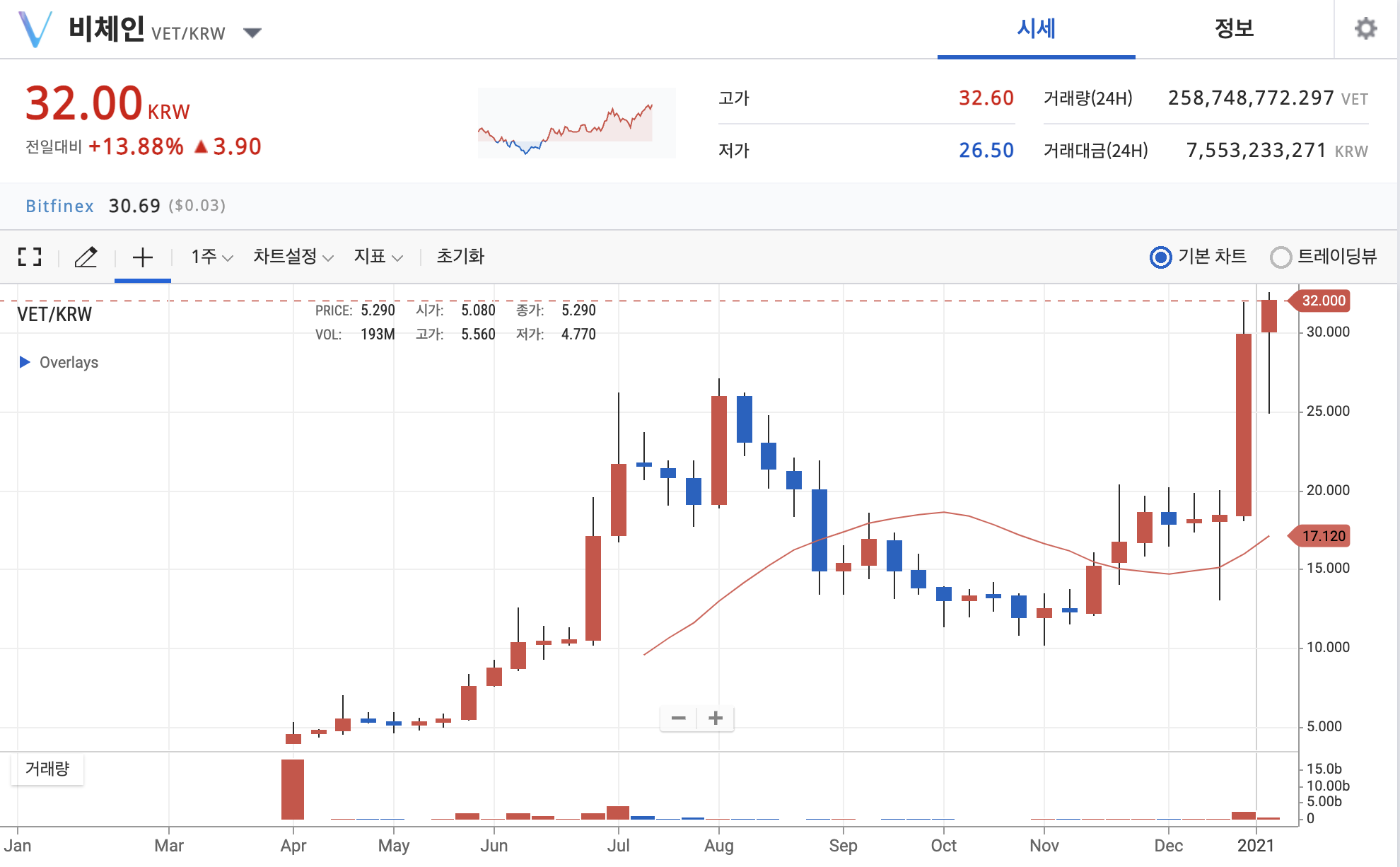Click the Bitfinex link

[59, 206]
